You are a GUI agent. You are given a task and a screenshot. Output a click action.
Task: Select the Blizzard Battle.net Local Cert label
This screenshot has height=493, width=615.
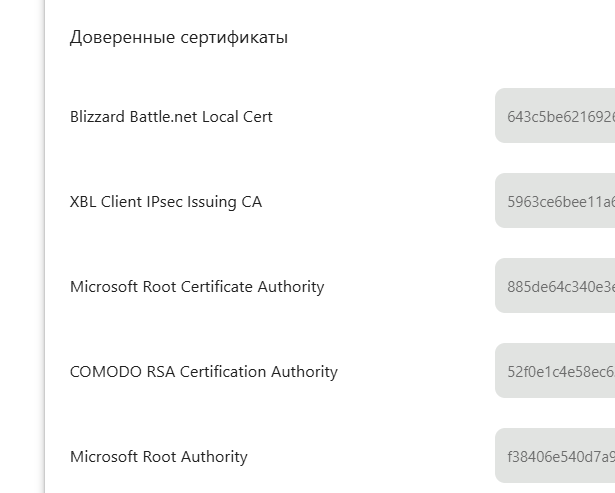[171, 116]
